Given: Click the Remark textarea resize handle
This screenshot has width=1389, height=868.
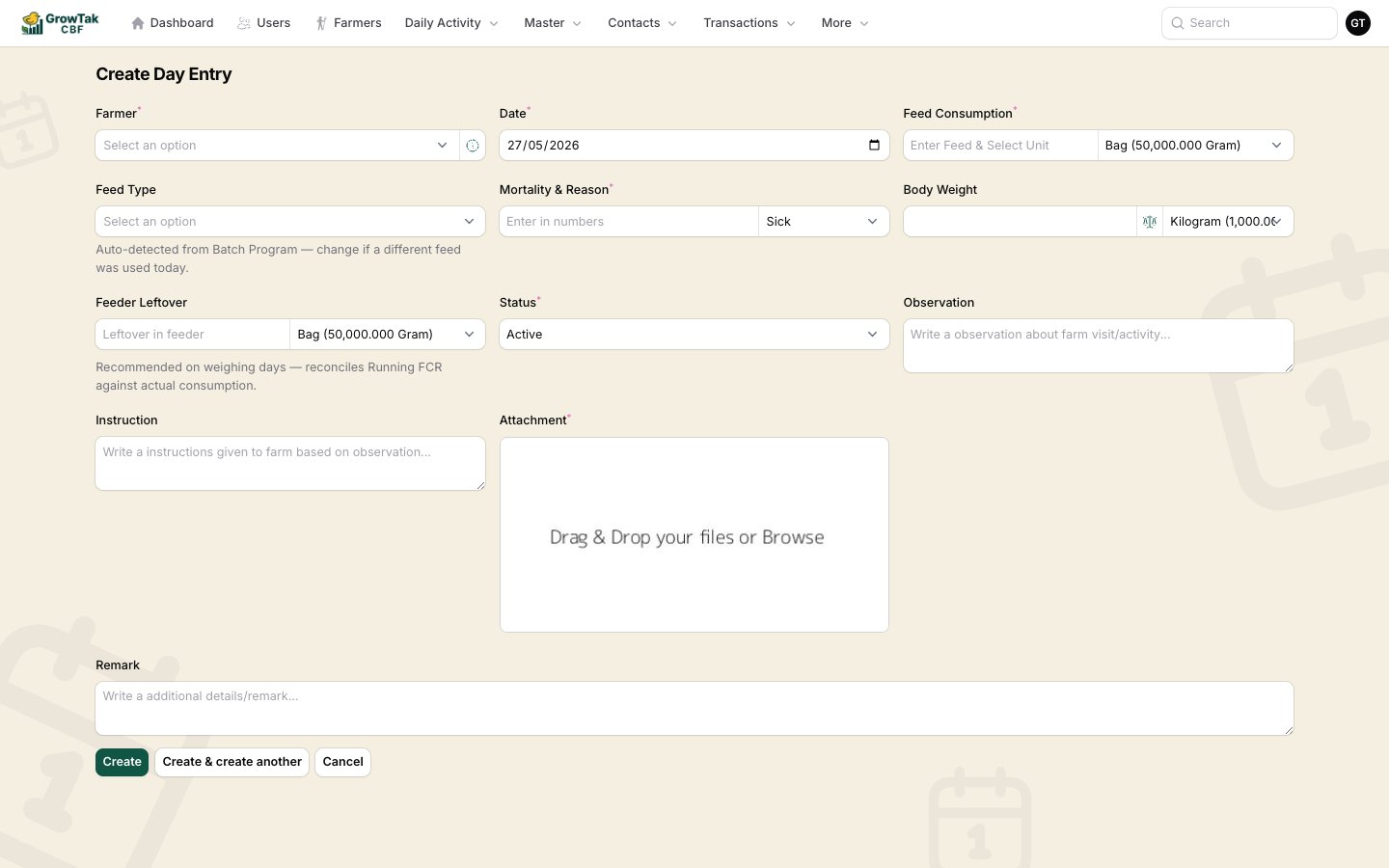Looking at the screenshot, I should (x=1288, y=729).
